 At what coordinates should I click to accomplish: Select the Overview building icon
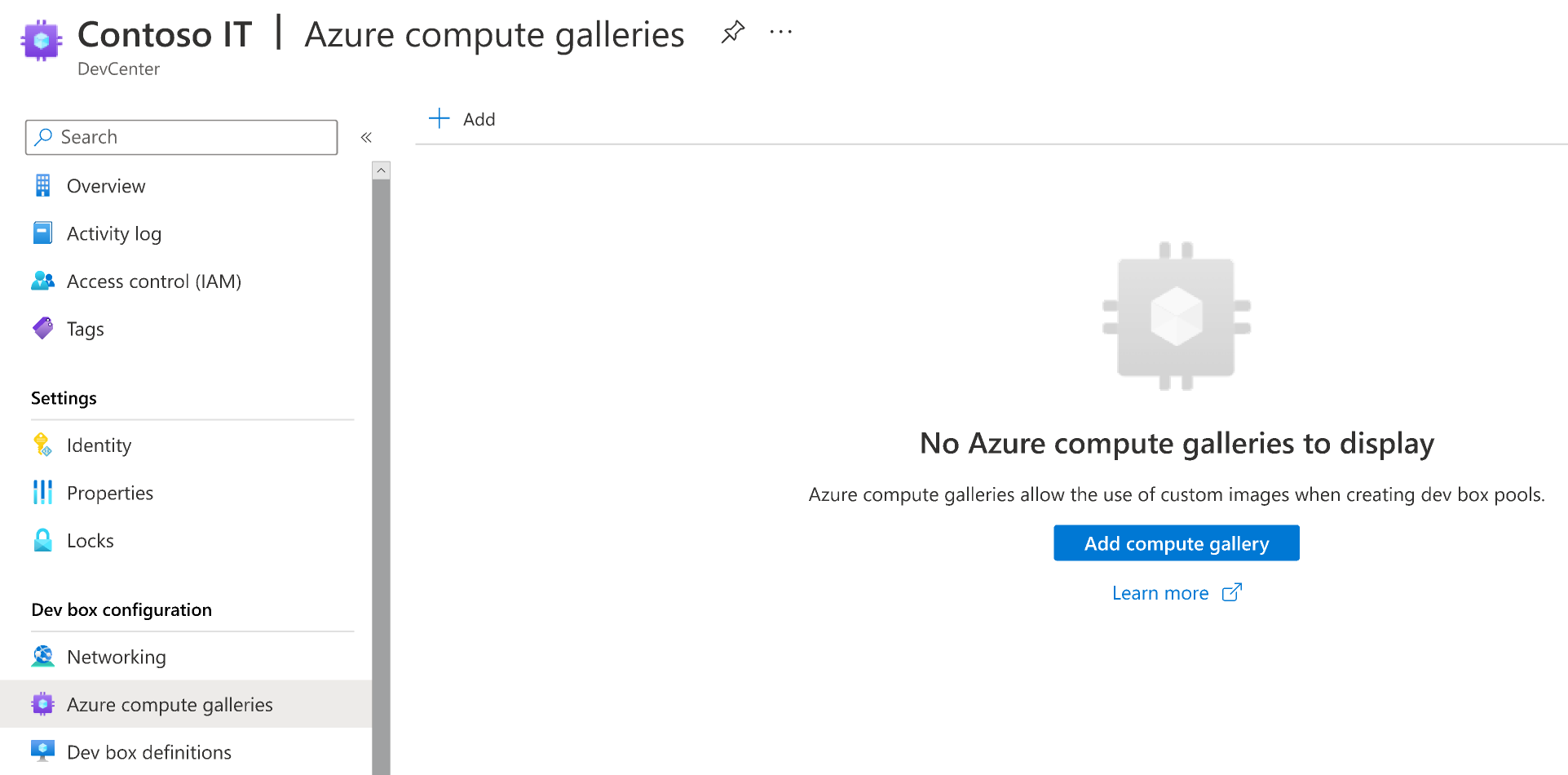pyautogui.click(x=42, y=185)
